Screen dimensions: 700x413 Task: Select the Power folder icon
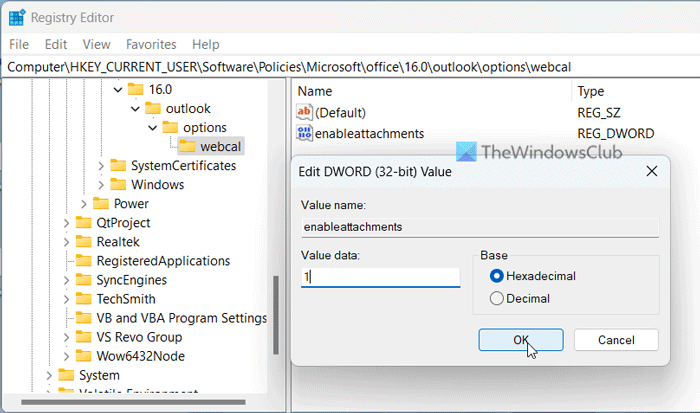pyautogui.click(x=100, y=204)
